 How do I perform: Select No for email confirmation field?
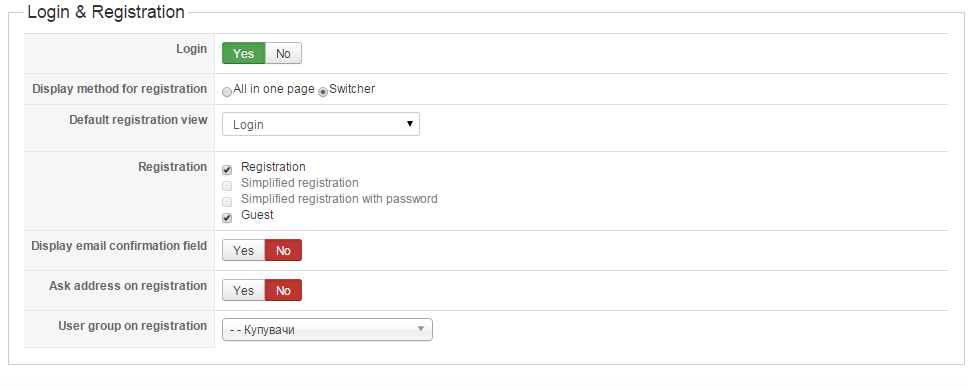coord(283,250)
